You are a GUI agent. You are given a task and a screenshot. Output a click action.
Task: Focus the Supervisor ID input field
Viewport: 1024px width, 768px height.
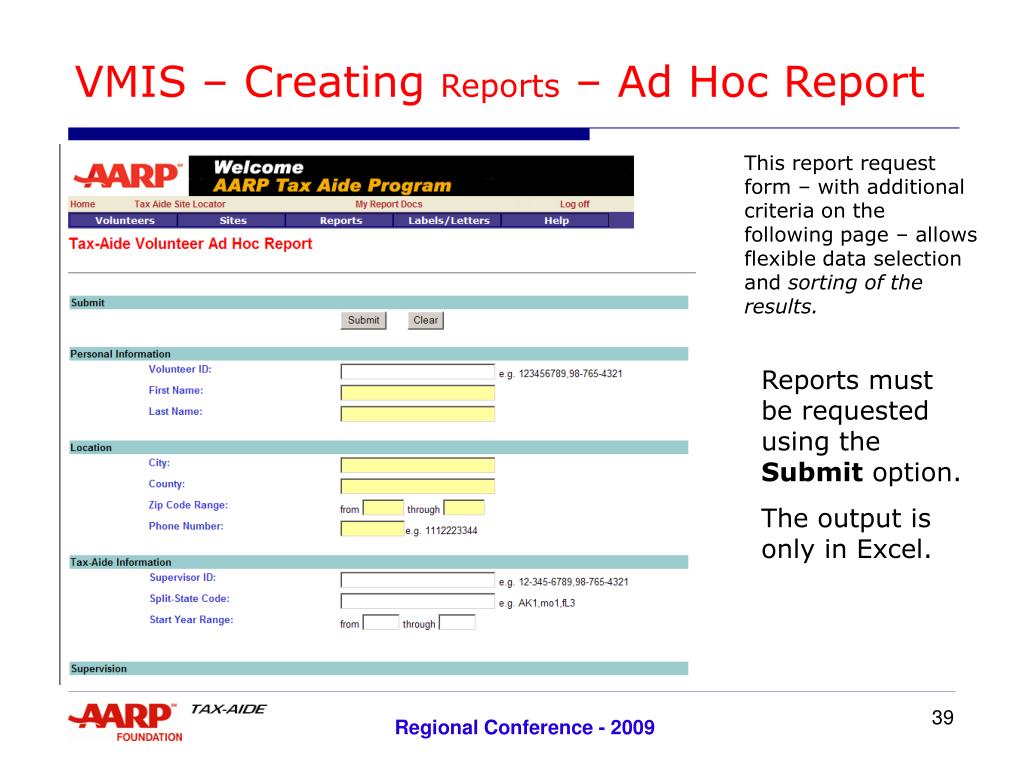417,580
